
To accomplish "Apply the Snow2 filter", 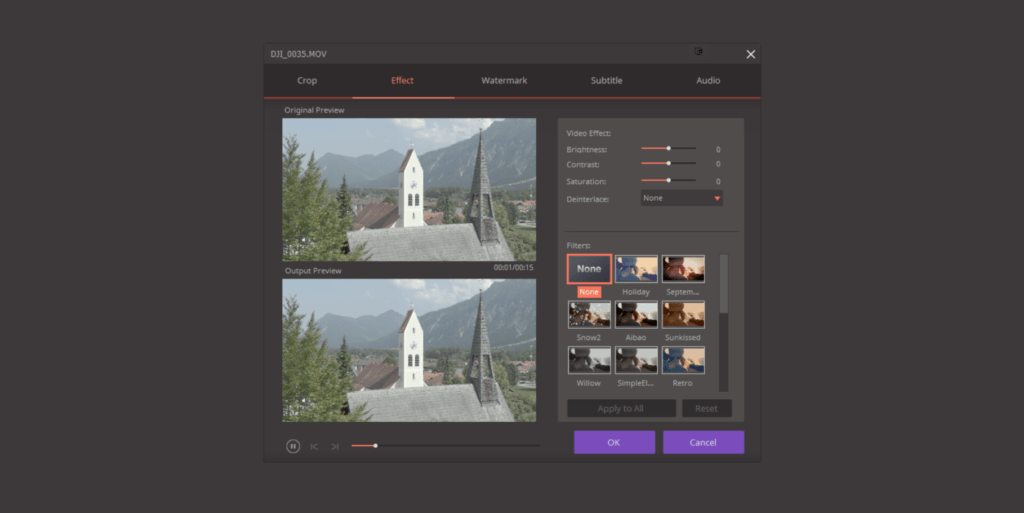I will [589, 315].
